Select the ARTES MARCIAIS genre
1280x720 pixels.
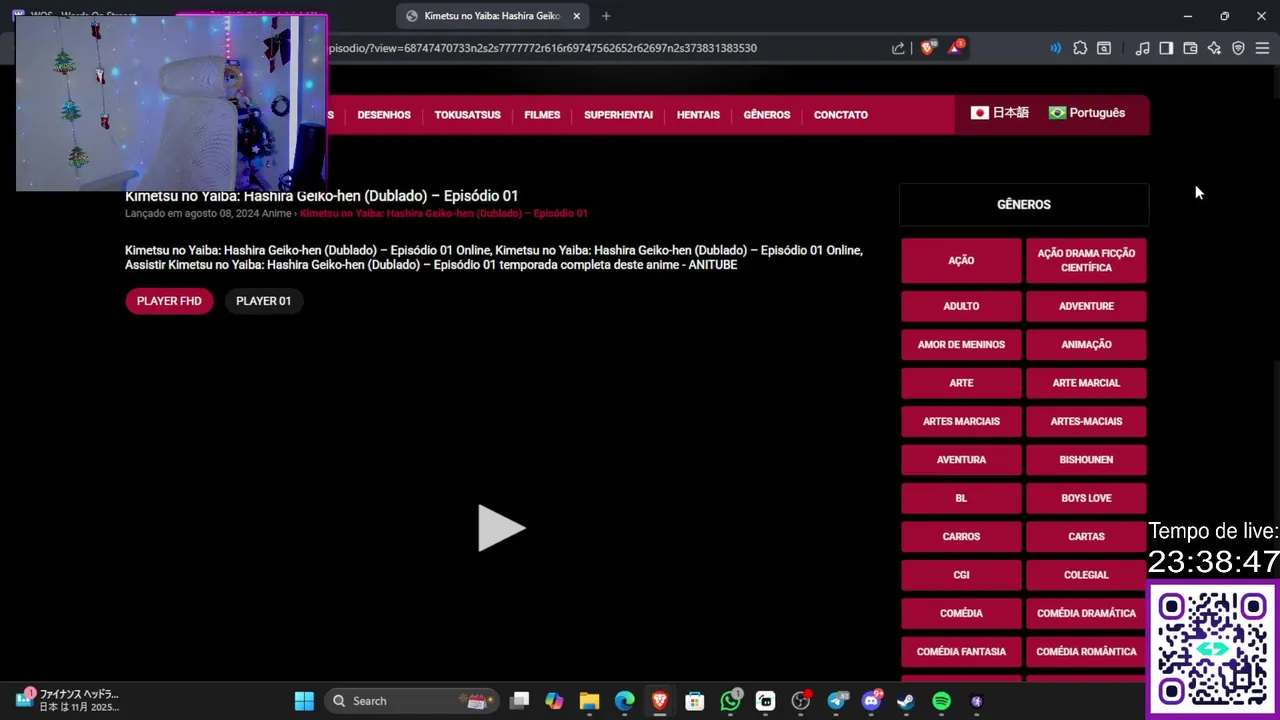(x=961, y=421)
